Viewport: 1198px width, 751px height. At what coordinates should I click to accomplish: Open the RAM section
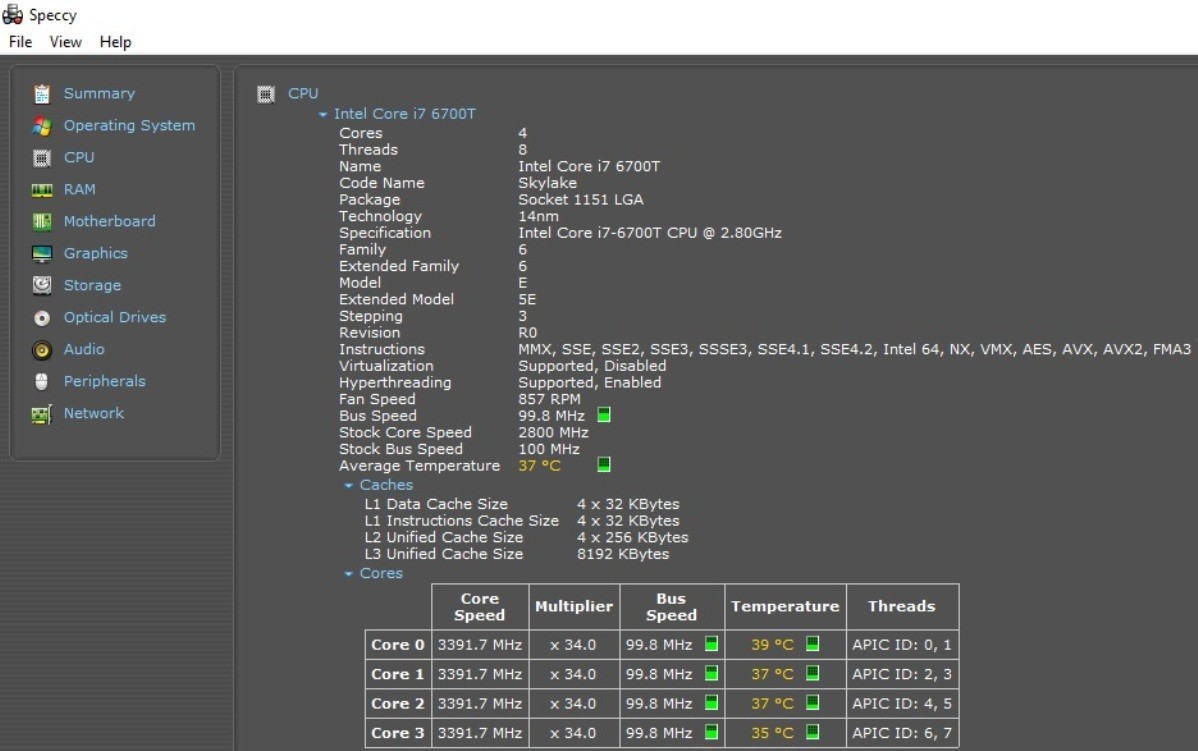pos(79,189)
